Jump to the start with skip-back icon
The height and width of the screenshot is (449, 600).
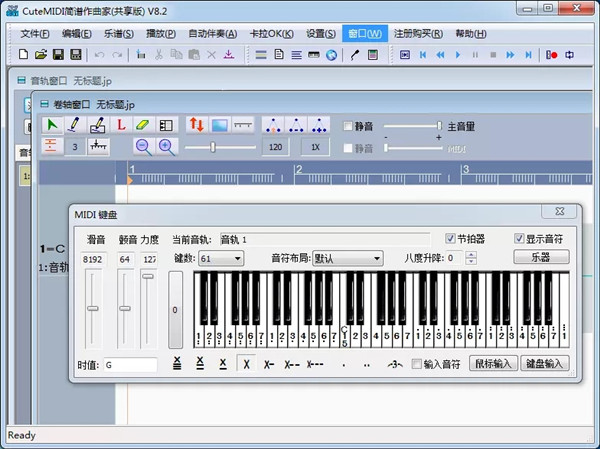click(423, 55)
